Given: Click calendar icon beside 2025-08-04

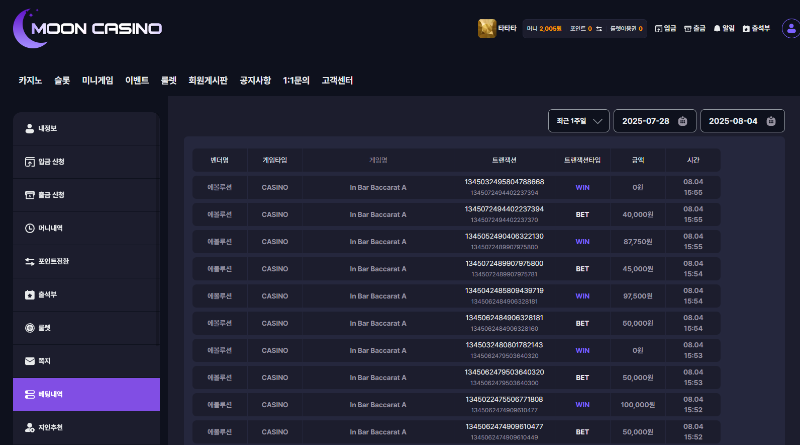Looking at the screenshot, I should point(771,121).
